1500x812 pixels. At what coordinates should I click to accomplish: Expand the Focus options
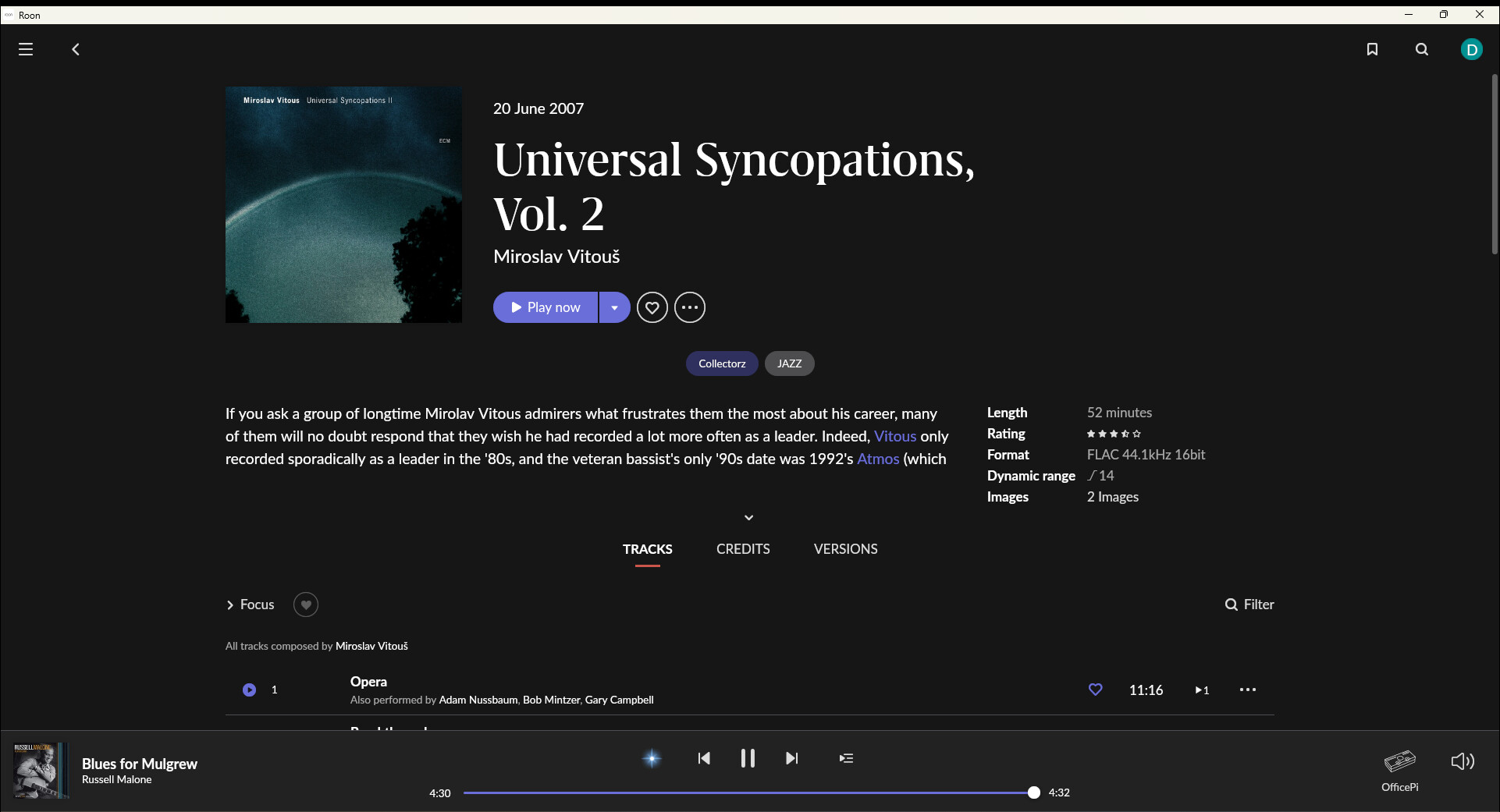tap(250, 605)
